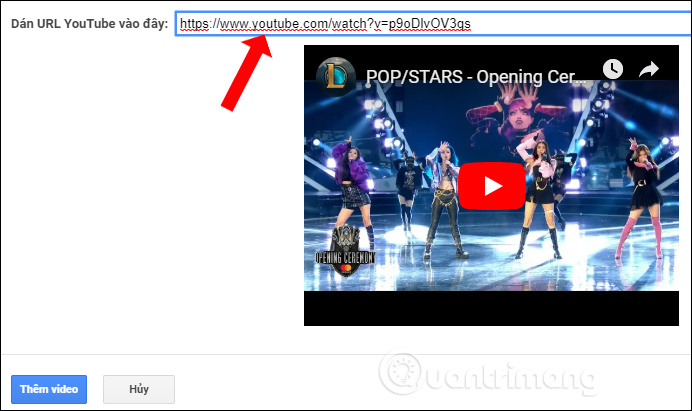Open the POP/STARS video title link
The image size is (692, 411).
476,77
